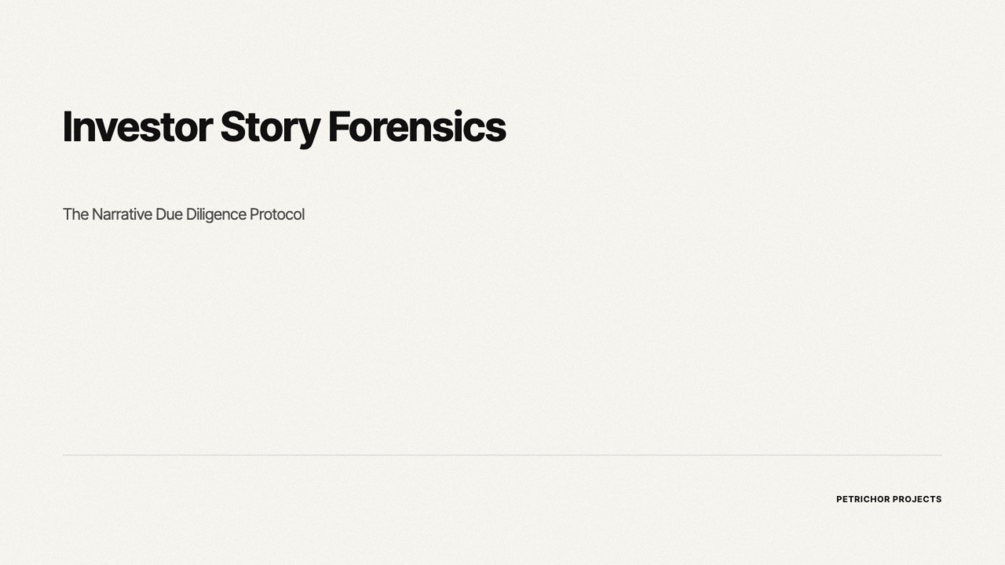1005x565 pixels.
Task: Click the right end of the divider
Action: point(939,455)
